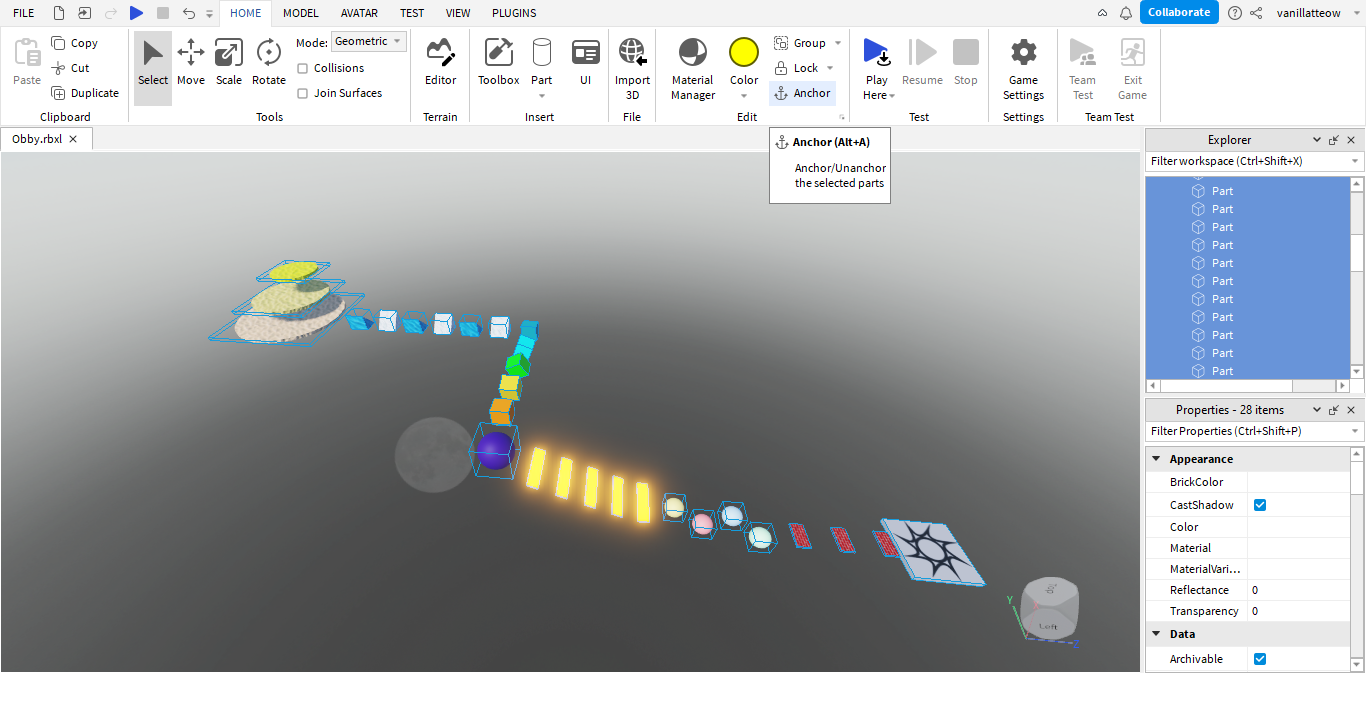1366x702 pixels.
Task: Open the Toolbox panel
Action: click(x=498, y=63)
